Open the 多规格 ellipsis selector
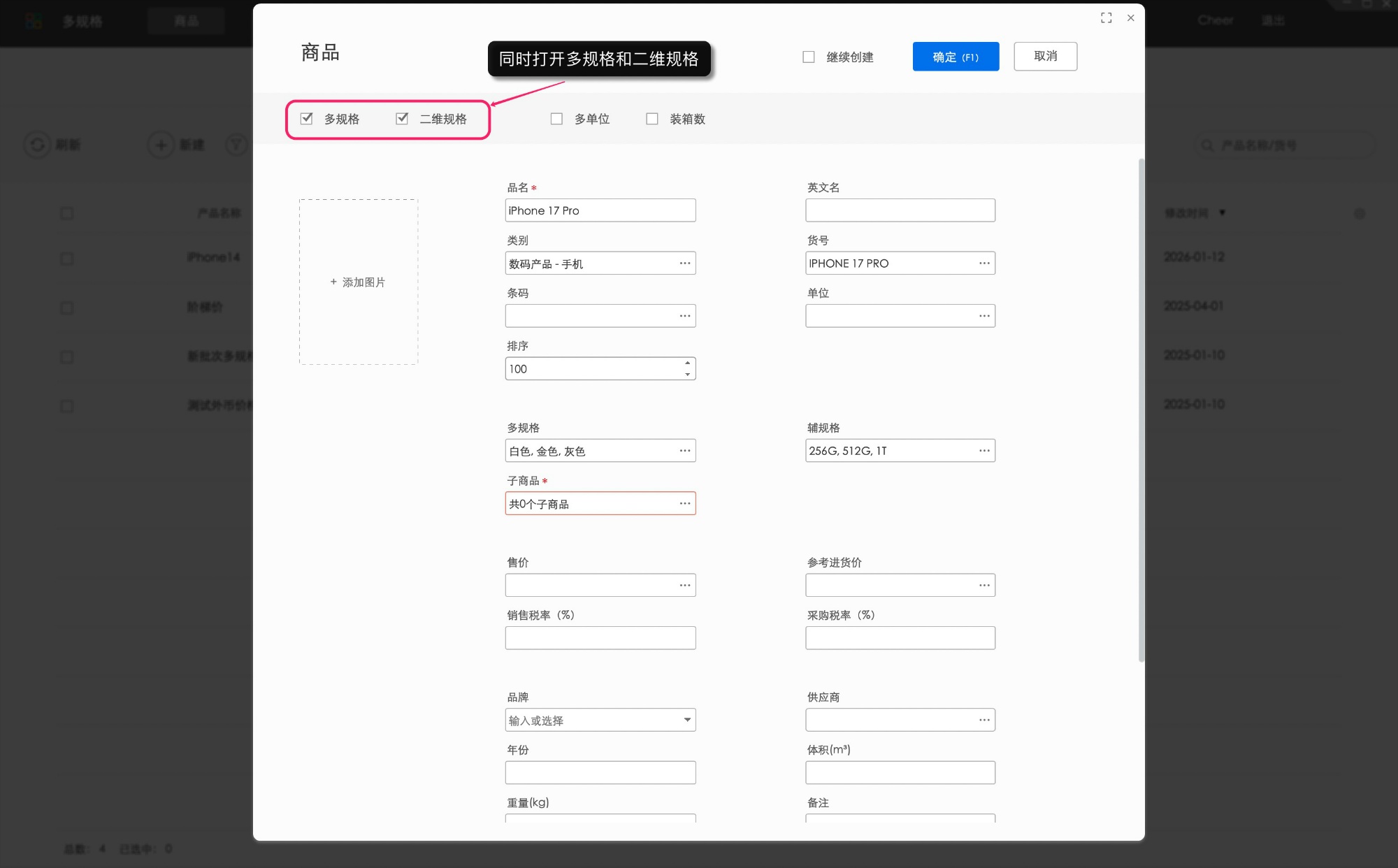Image resolution: width=1398 pixels, height=868 pixels. (x=684, y=451)
